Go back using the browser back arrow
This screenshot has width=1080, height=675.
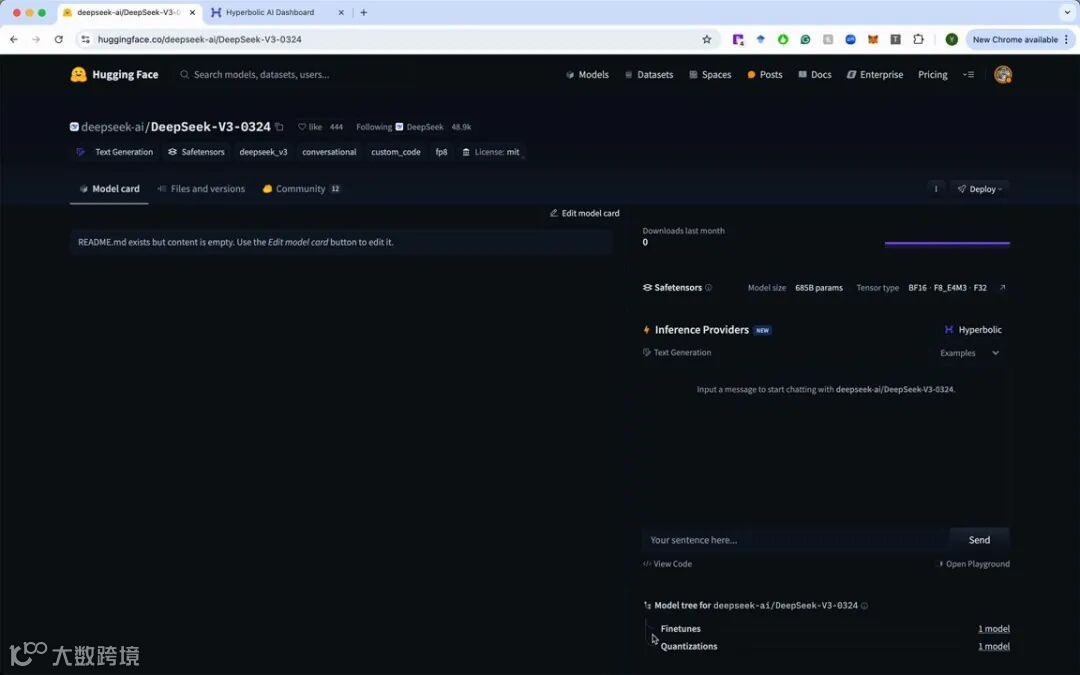pyautogui.click(x=14, y=39)
